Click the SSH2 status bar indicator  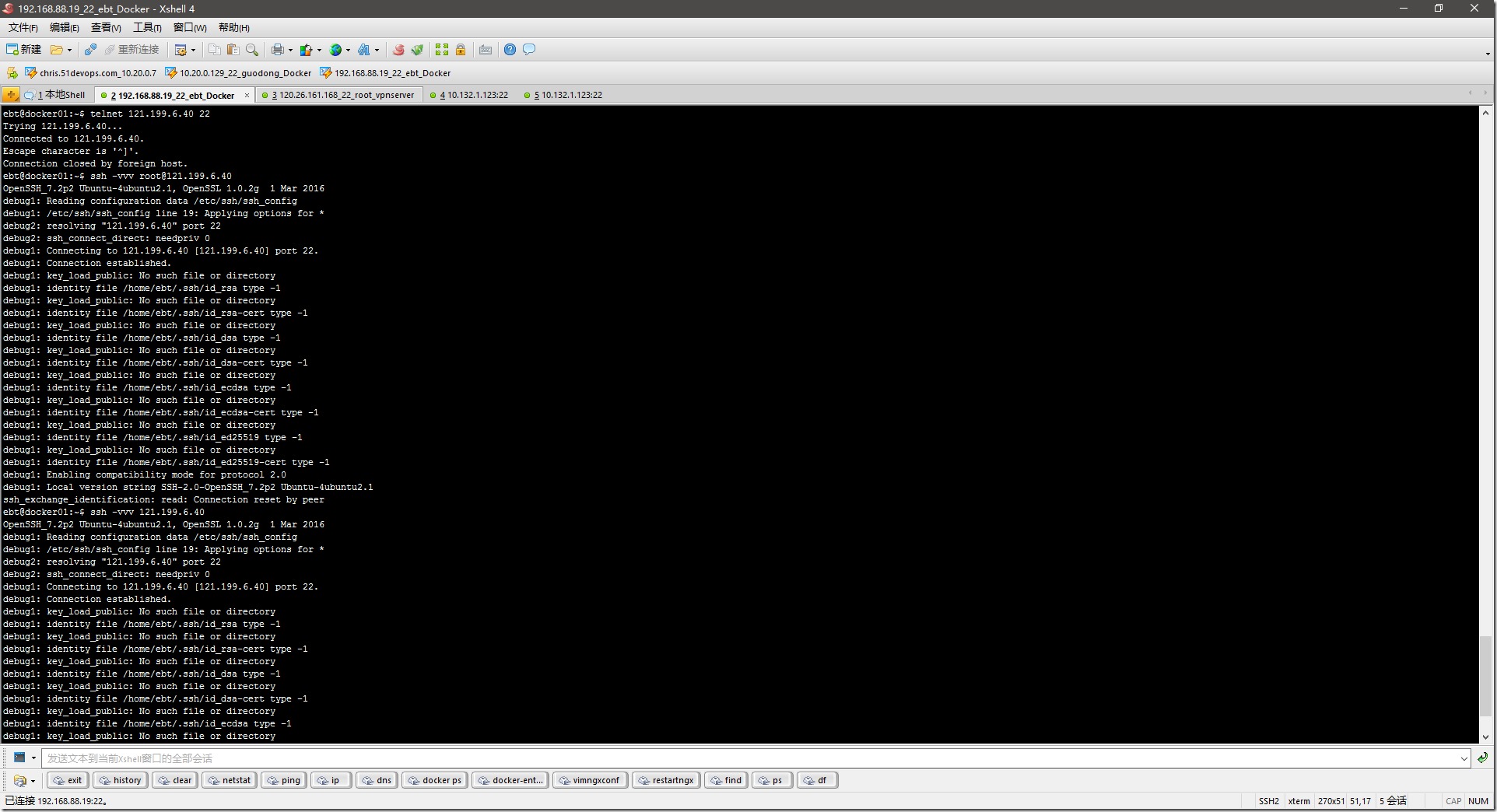1269,800
